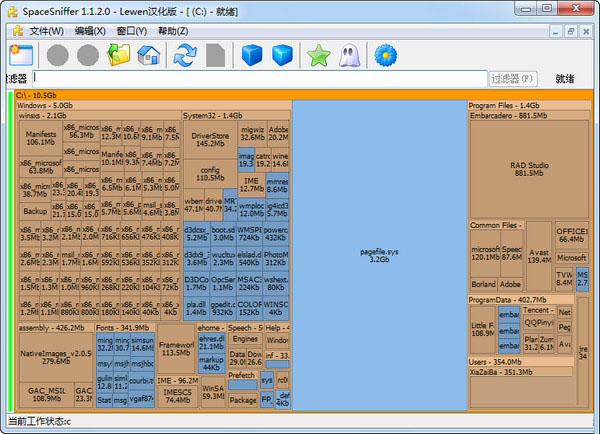600x434 pixels.
Task: Click the refresh arrows toolbar icon
Action: tap(184, 55)
